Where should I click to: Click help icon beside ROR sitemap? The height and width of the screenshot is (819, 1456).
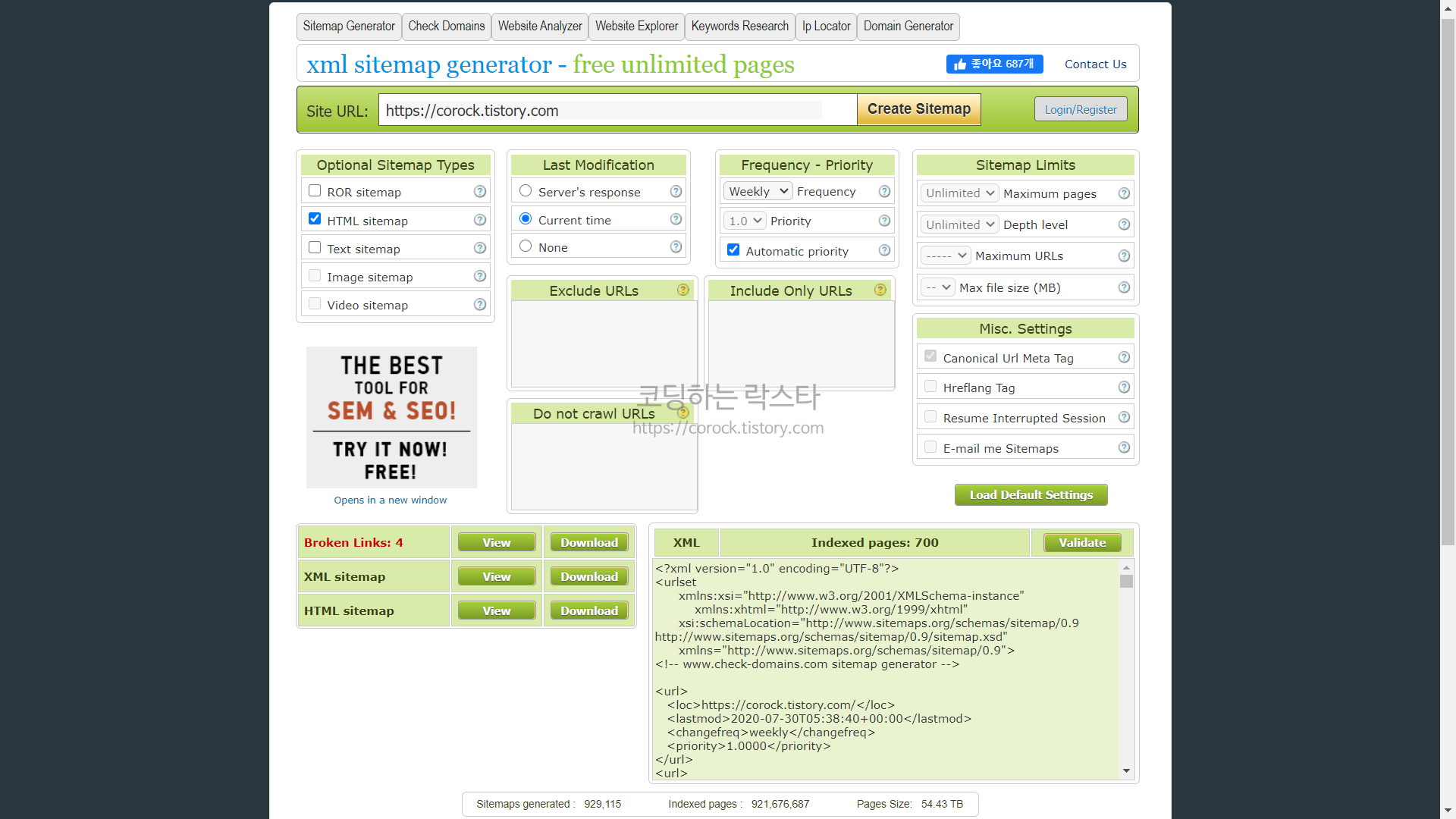479,192
